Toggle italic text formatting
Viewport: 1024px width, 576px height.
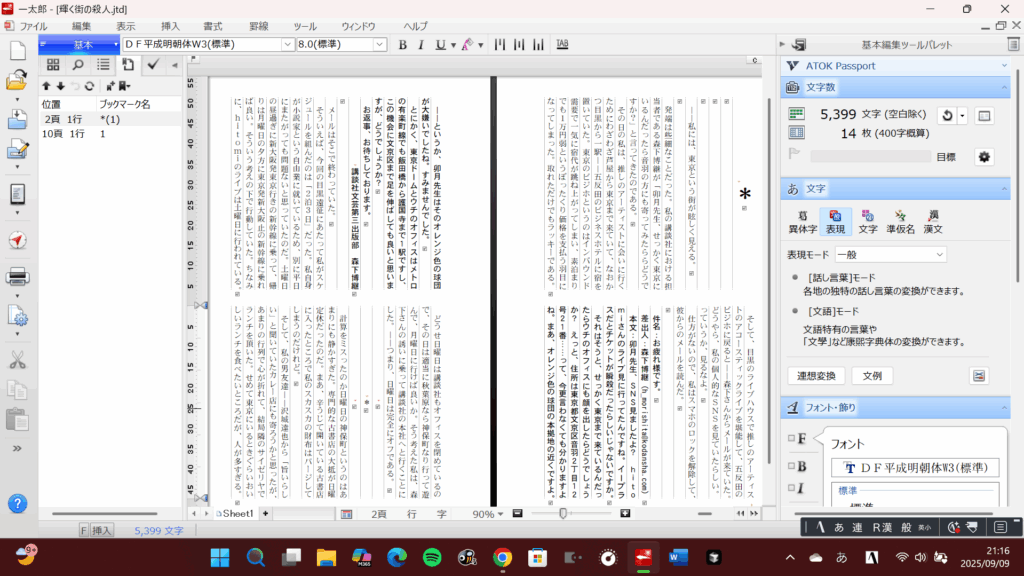click(421, 45)
